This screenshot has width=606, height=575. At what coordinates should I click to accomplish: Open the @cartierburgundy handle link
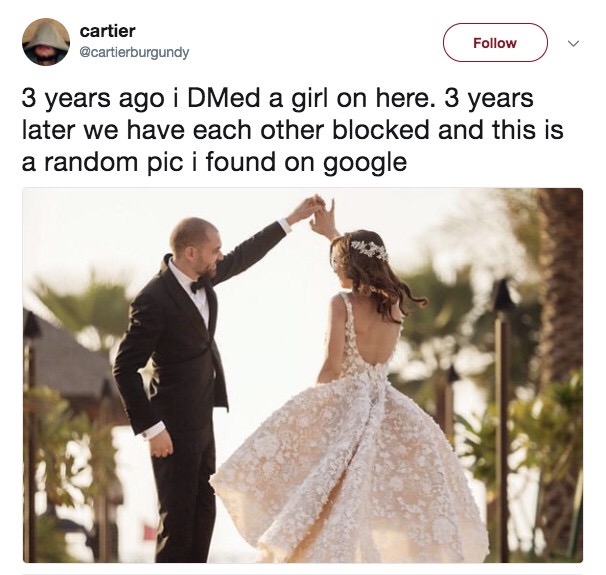click(x=134, y=52)
